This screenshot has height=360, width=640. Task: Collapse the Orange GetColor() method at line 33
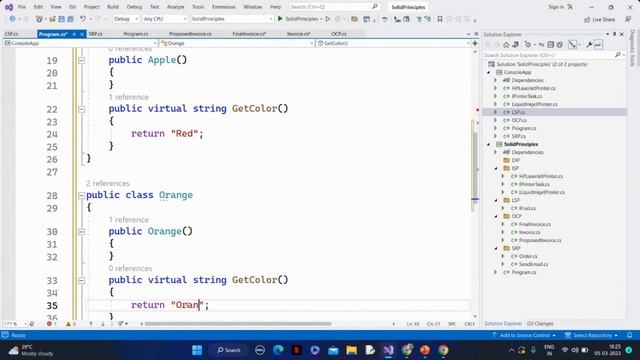tap(81, 280)
